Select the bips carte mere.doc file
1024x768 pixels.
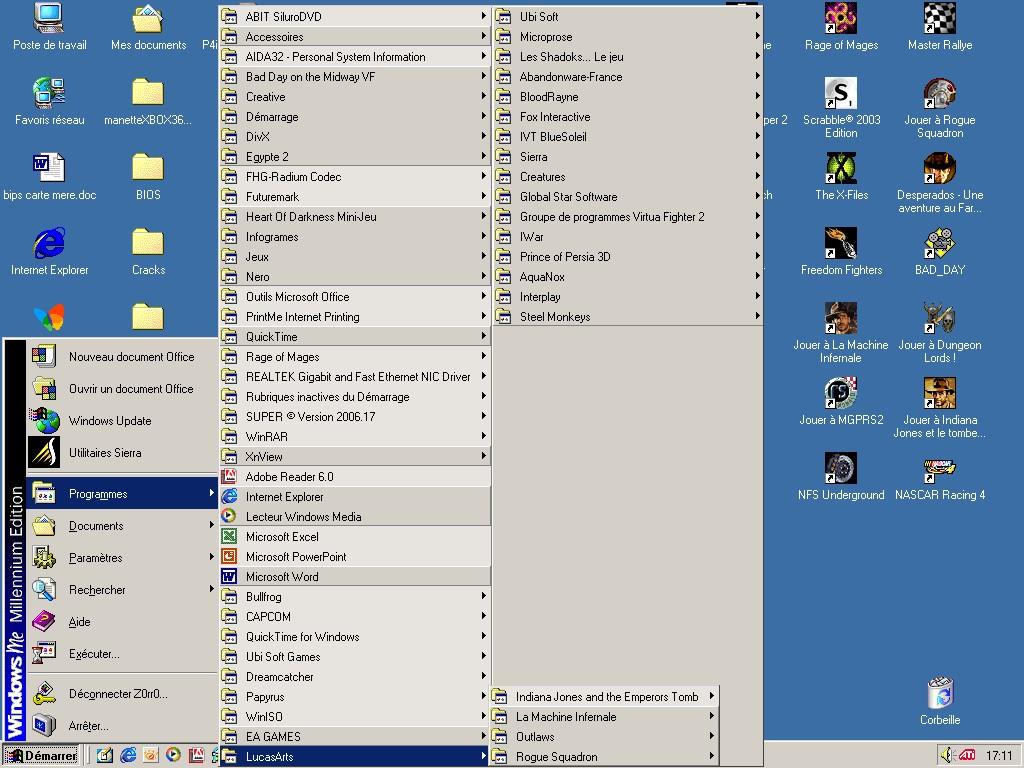click(49, 177)
